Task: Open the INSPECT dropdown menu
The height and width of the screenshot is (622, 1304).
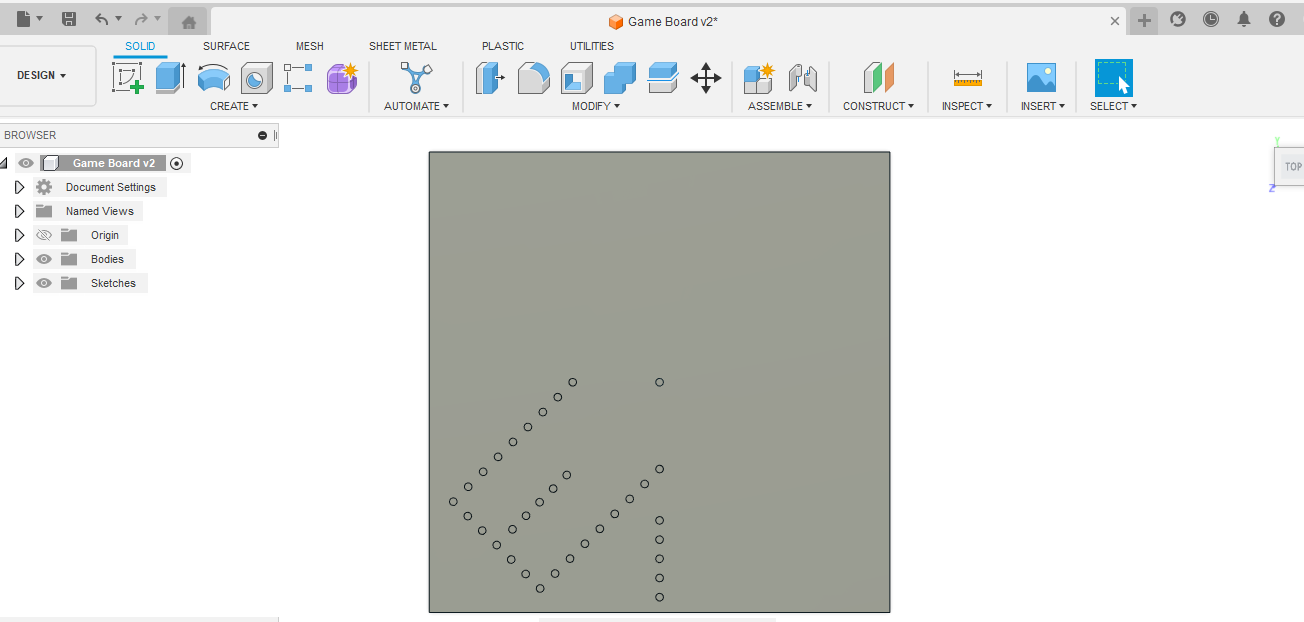Action: point(967,106)
